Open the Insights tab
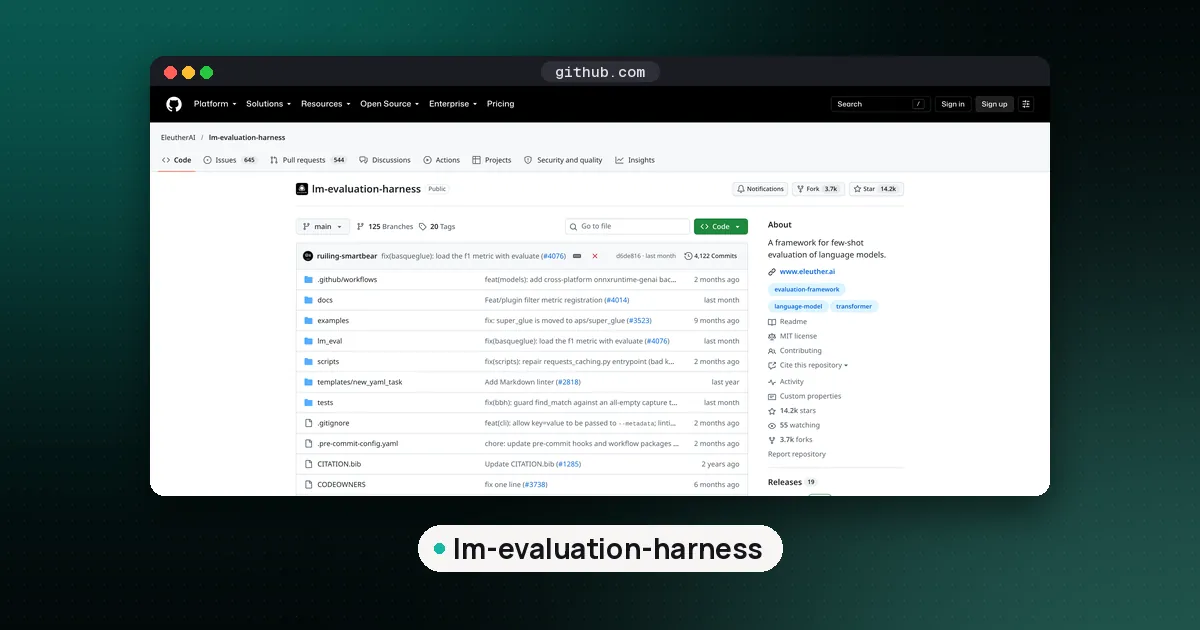Screen dimensions: 1200x630 point(635,160)
